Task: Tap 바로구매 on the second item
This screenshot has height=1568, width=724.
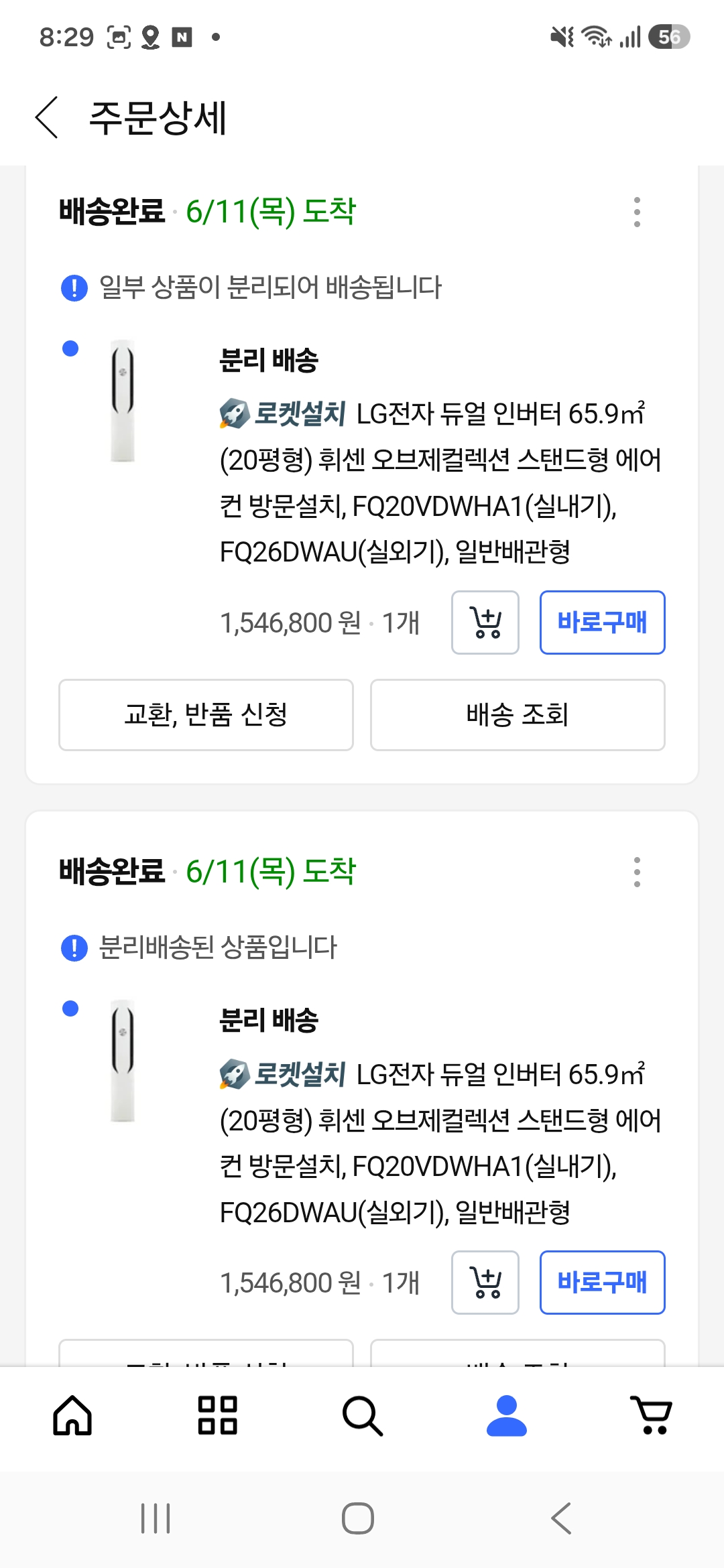Action: (602, 1283)
